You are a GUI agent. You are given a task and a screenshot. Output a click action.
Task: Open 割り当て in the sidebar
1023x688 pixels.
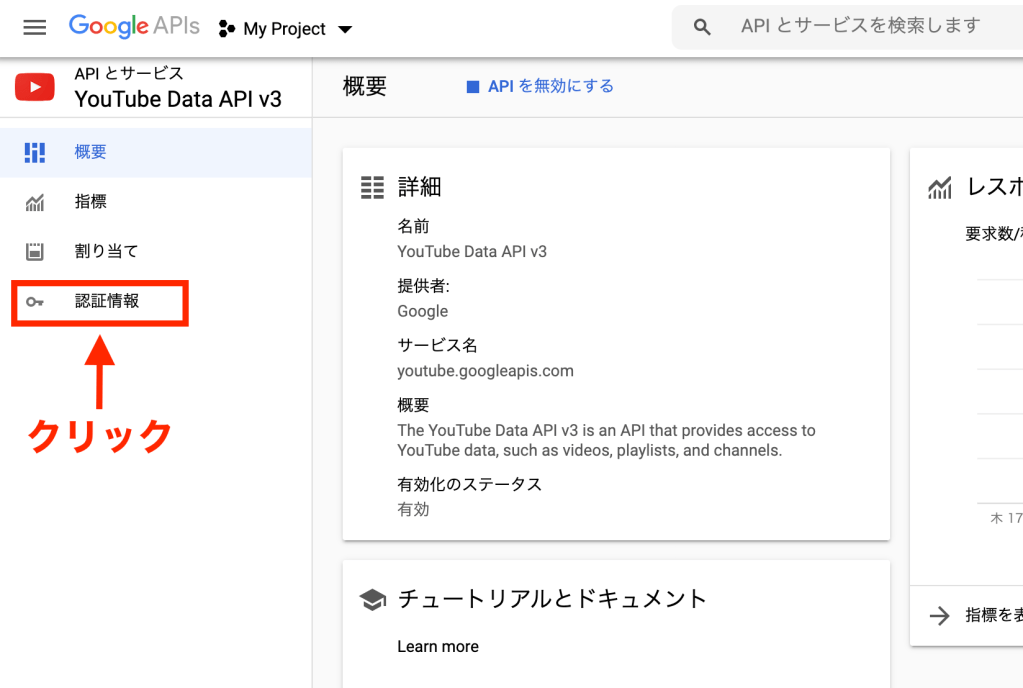click(106, 251)
